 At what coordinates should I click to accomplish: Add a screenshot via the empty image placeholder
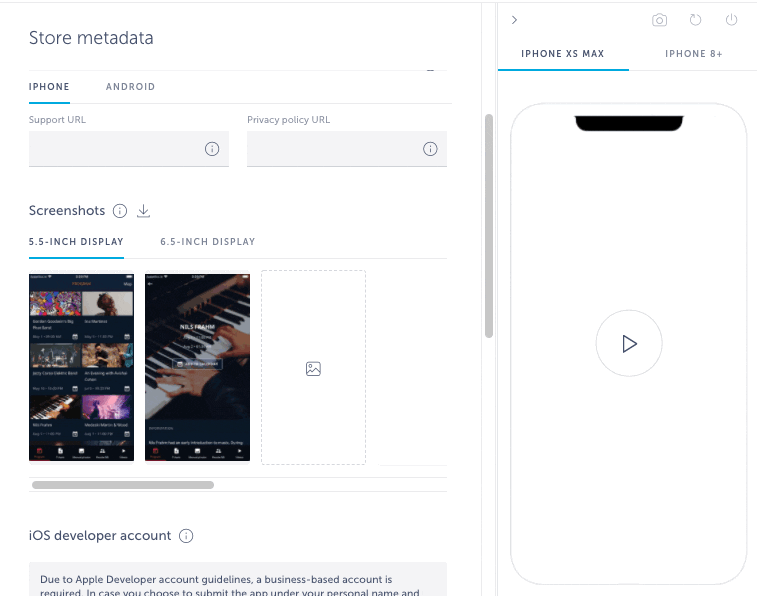[313, 368]
